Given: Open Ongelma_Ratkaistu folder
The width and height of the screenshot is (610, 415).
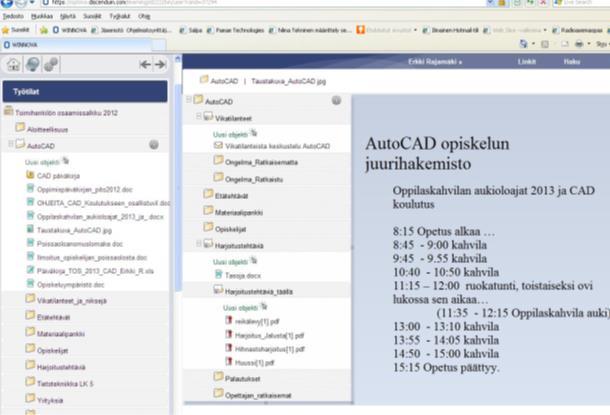Looking at the screenshot, I should (x=254, y=180).
